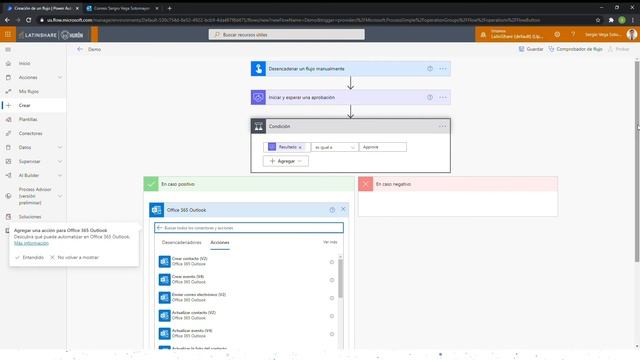The height and width of the screenshot is (360, 640).
Task: Dismiss the tip with Entendido
Action: (29, 258)
